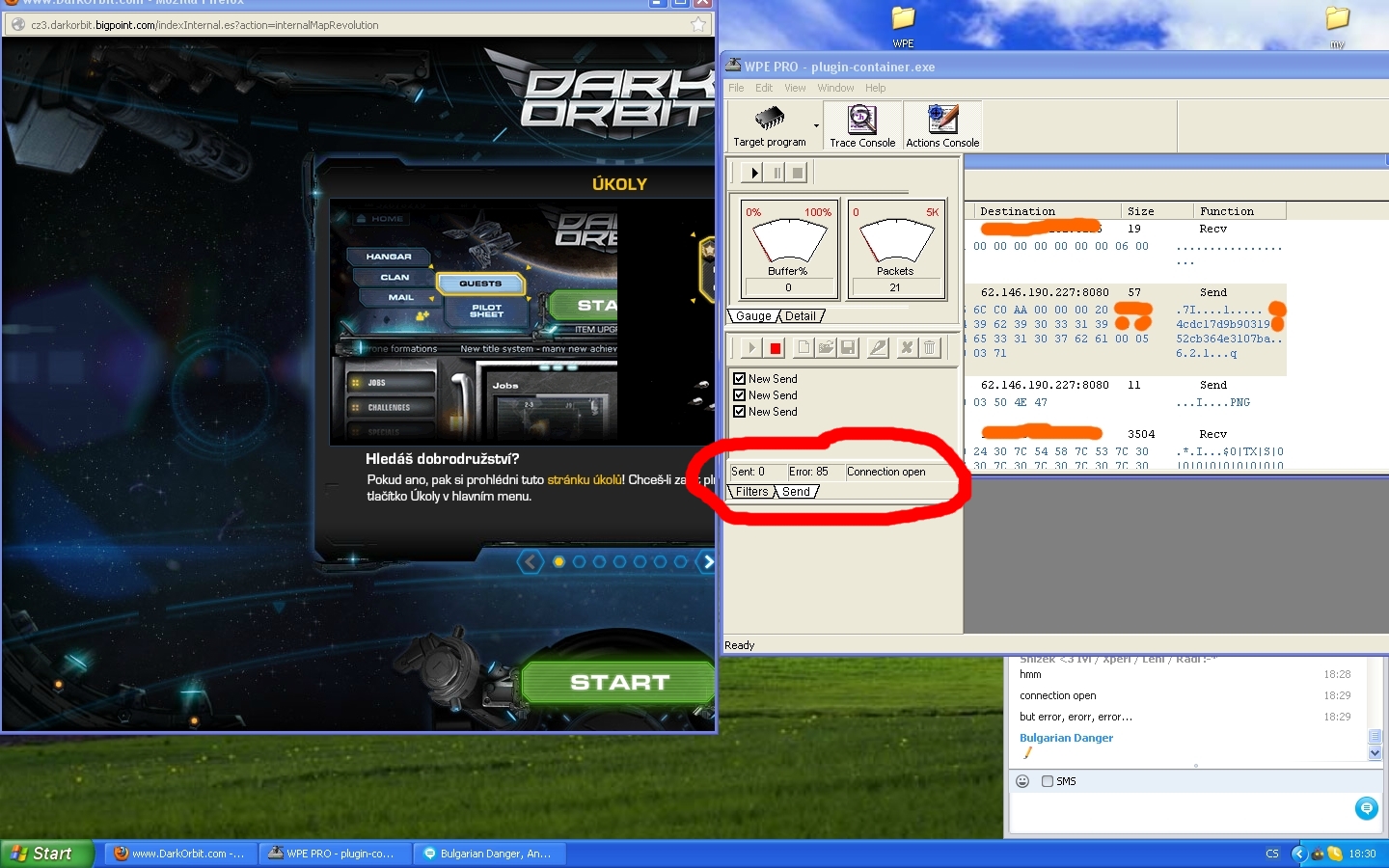Pause packet logging in WPE PRO
This screenshot has width=1389, height=868.
(x=776, y=173)
